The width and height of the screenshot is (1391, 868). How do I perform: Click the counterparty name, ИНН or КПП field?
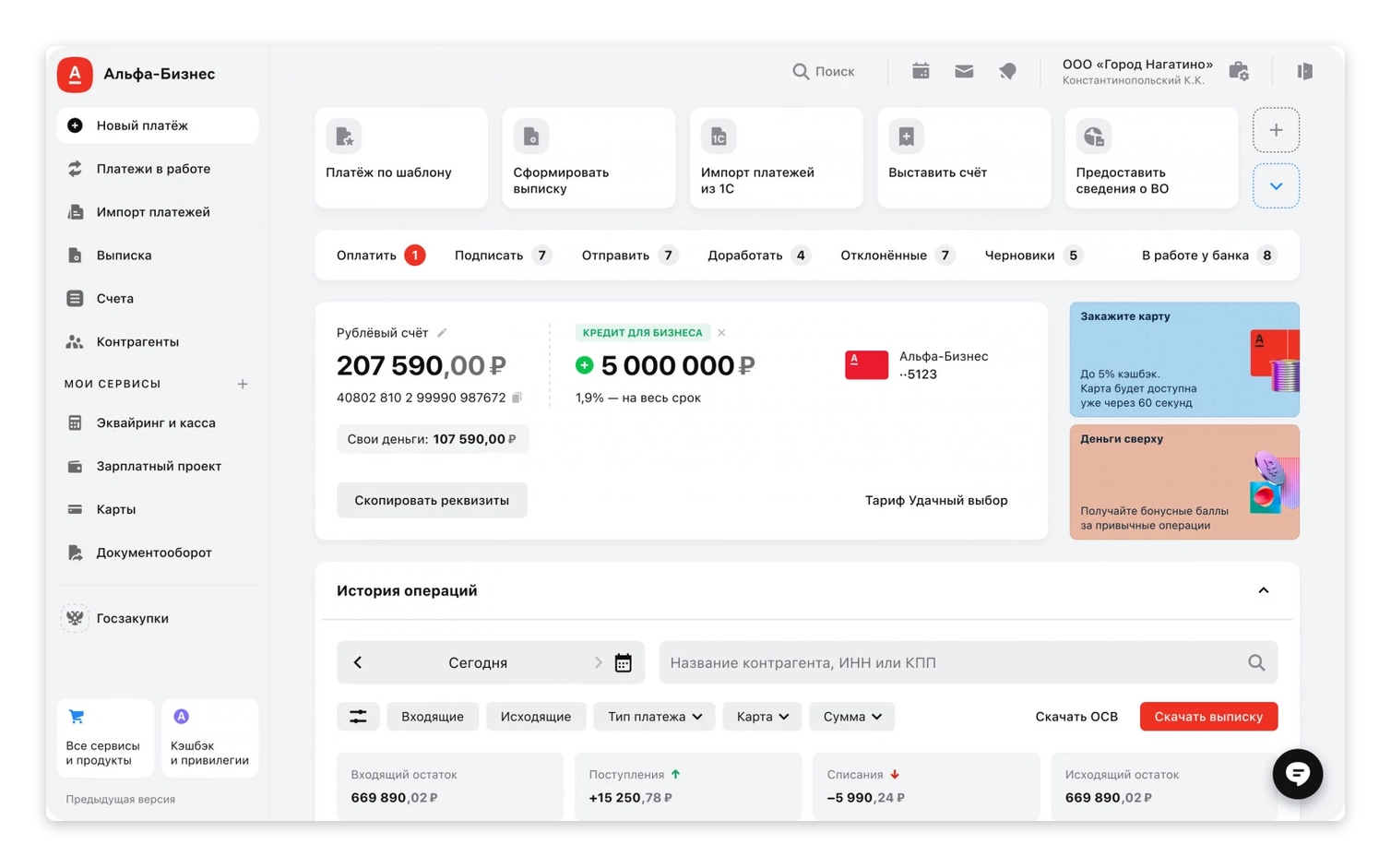coord(969,662)
